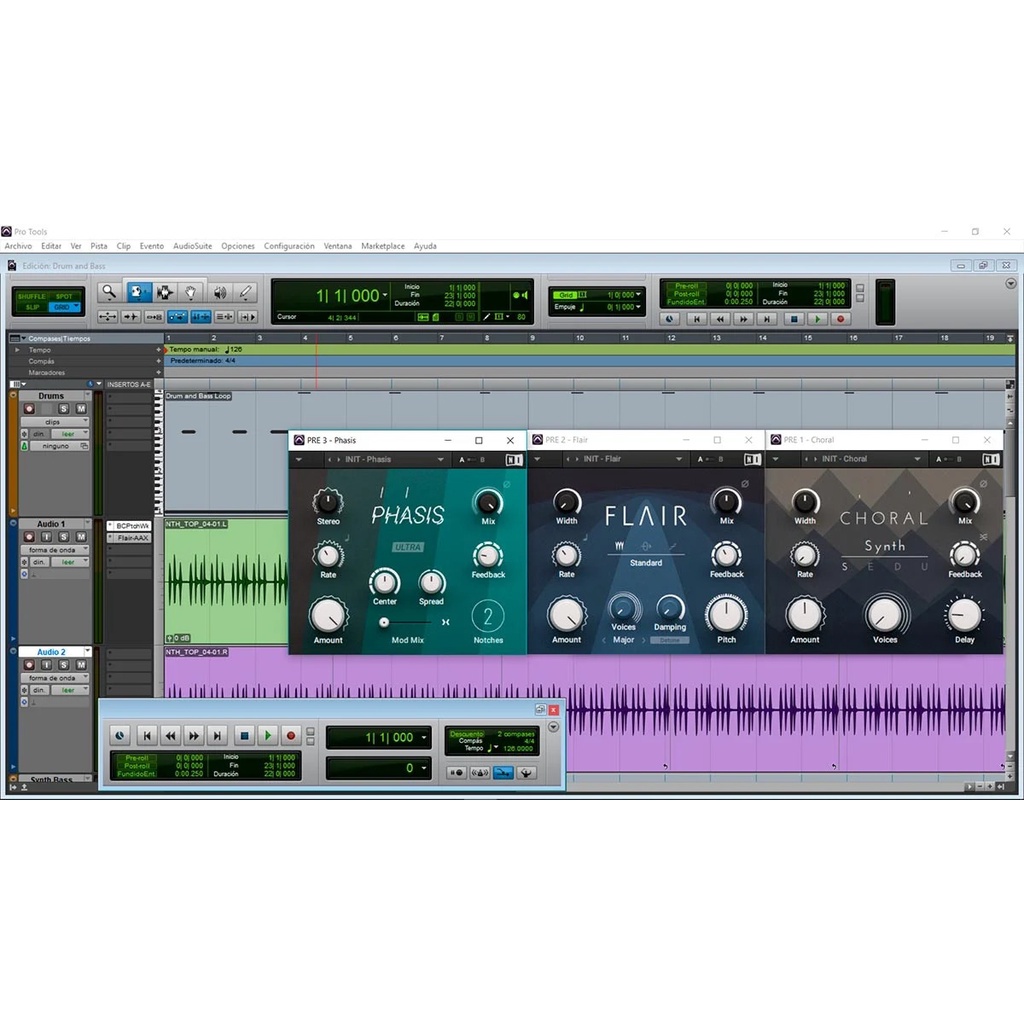1024x1024 pixels.
Task: Solo the Drums track
Action: (x=63, y=409)
